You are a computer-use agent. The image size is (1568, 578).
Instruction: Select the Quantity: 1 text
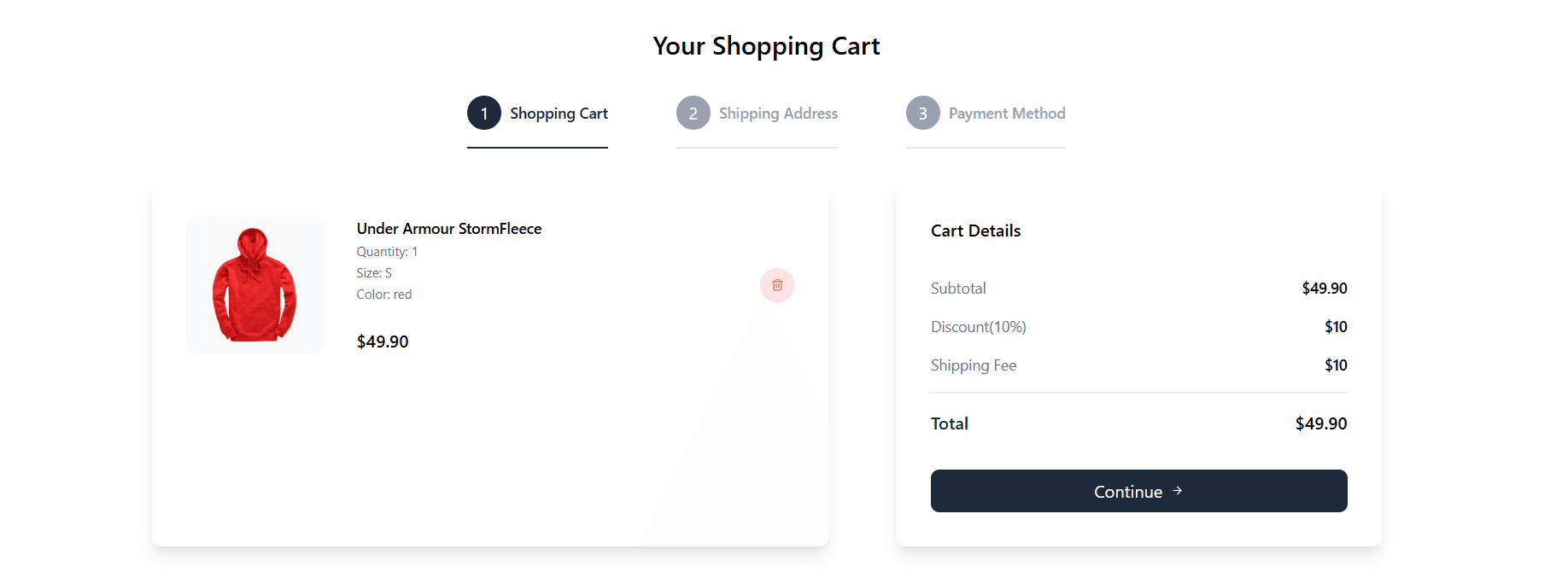coord(387,252)
